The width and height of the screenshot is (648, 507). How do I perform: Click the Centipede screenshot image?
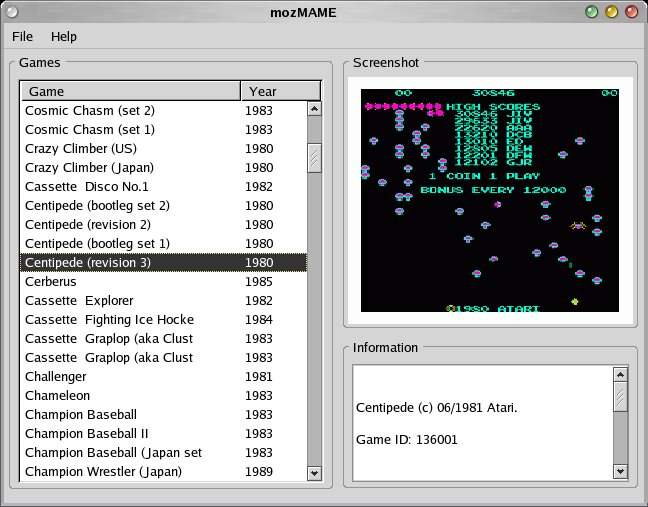click(490, 200)
